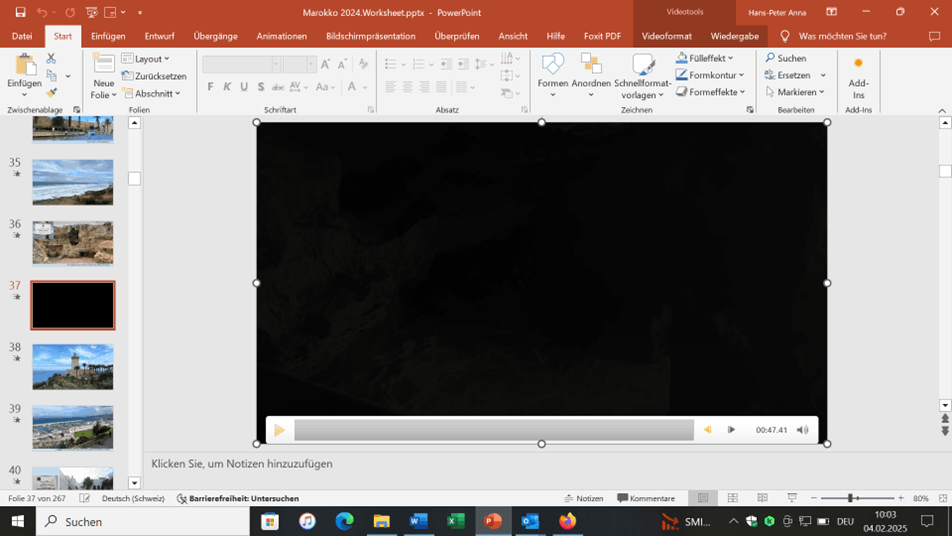Cut selection with the scissors icon
Viewport: 952px width, 536px height.
point(51,58)
